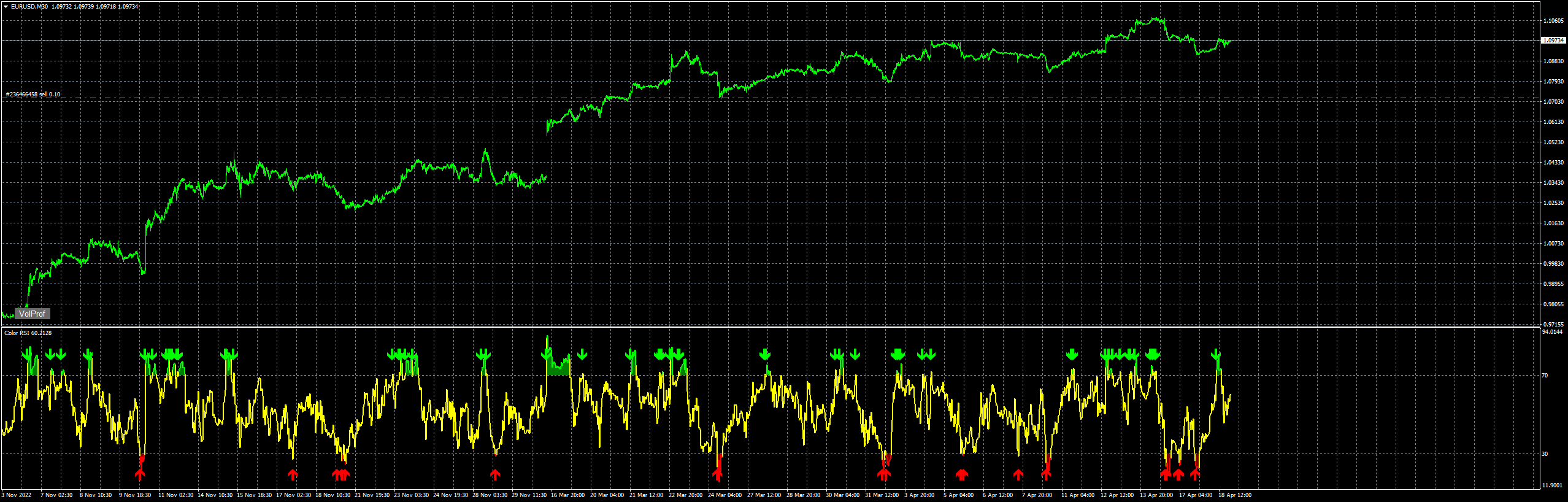Click the 6 Apr 12:00 time label
Screen dimensions: 1568x502
pyautogui.click(x=998, y=495)
